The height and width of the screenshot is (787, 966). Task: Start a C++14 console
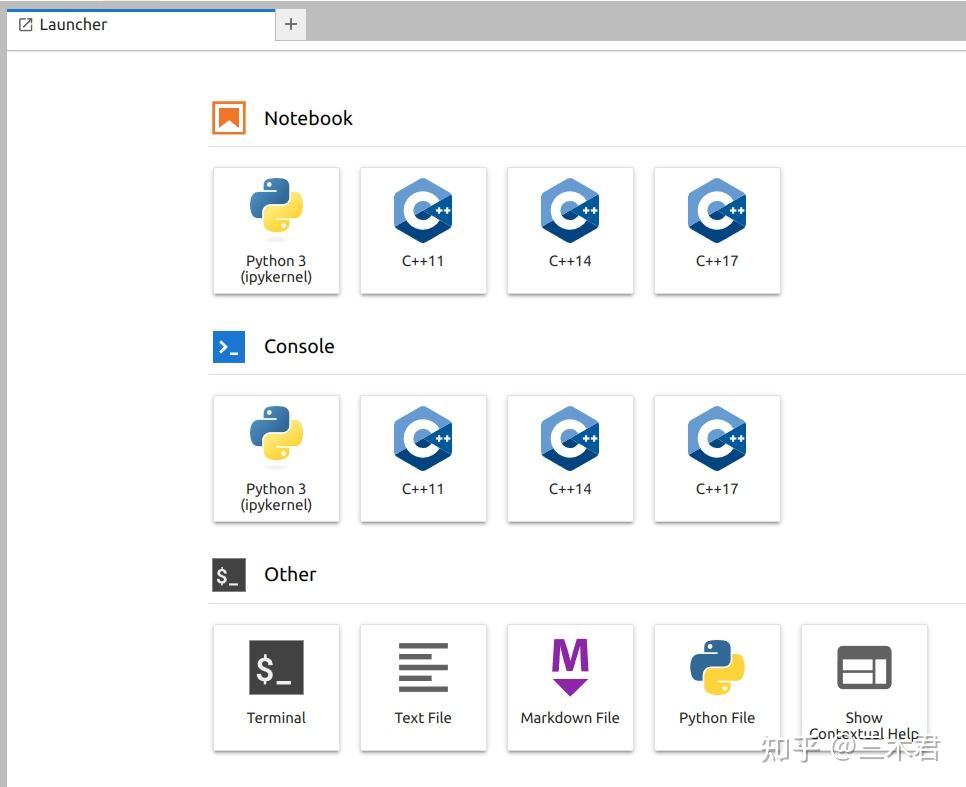[570, 459]
